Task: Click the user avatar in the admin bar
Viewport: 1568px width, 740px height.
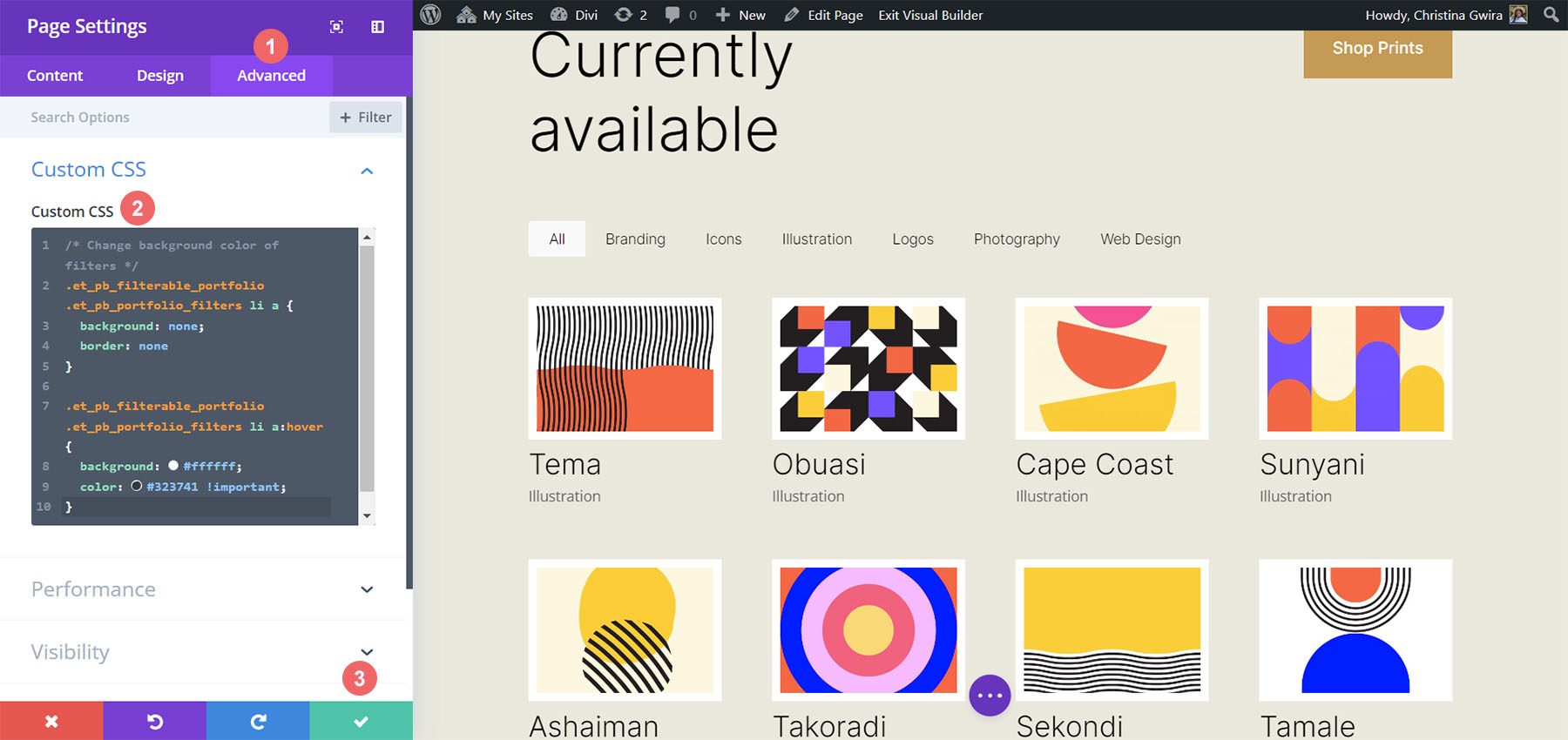Action: 1518,15
